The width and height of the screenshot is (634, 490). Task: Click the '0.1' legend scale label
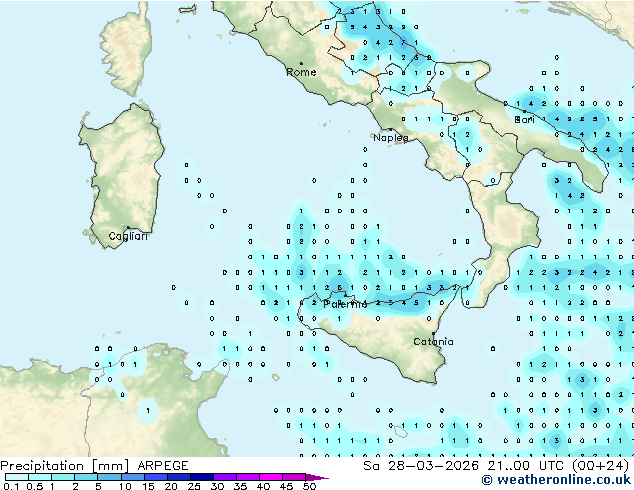pyautogui.click(x=11, y=486)
